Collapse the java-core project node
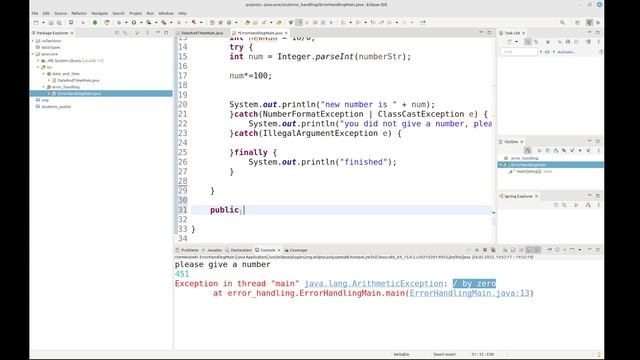 33,54
